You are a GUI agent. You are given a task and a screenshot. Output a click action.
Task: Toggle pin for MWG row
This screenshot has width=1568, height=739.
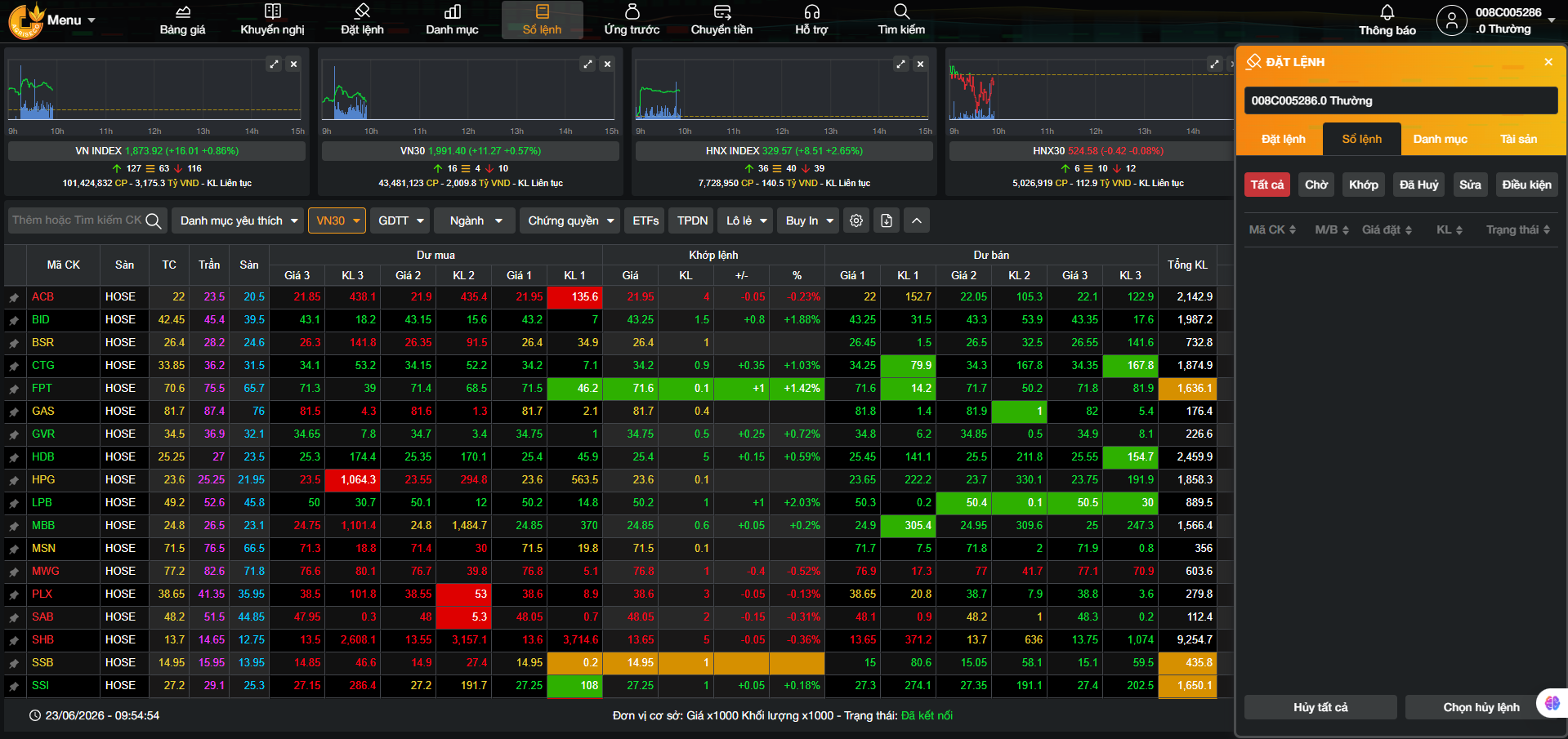coord(14,572)
